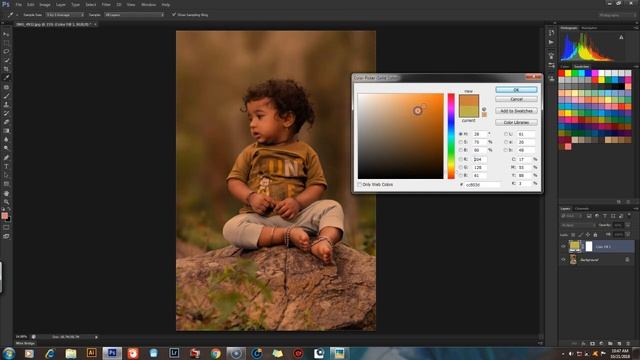
Task: Select the S saturation radio button
Action: coord(461,142)
